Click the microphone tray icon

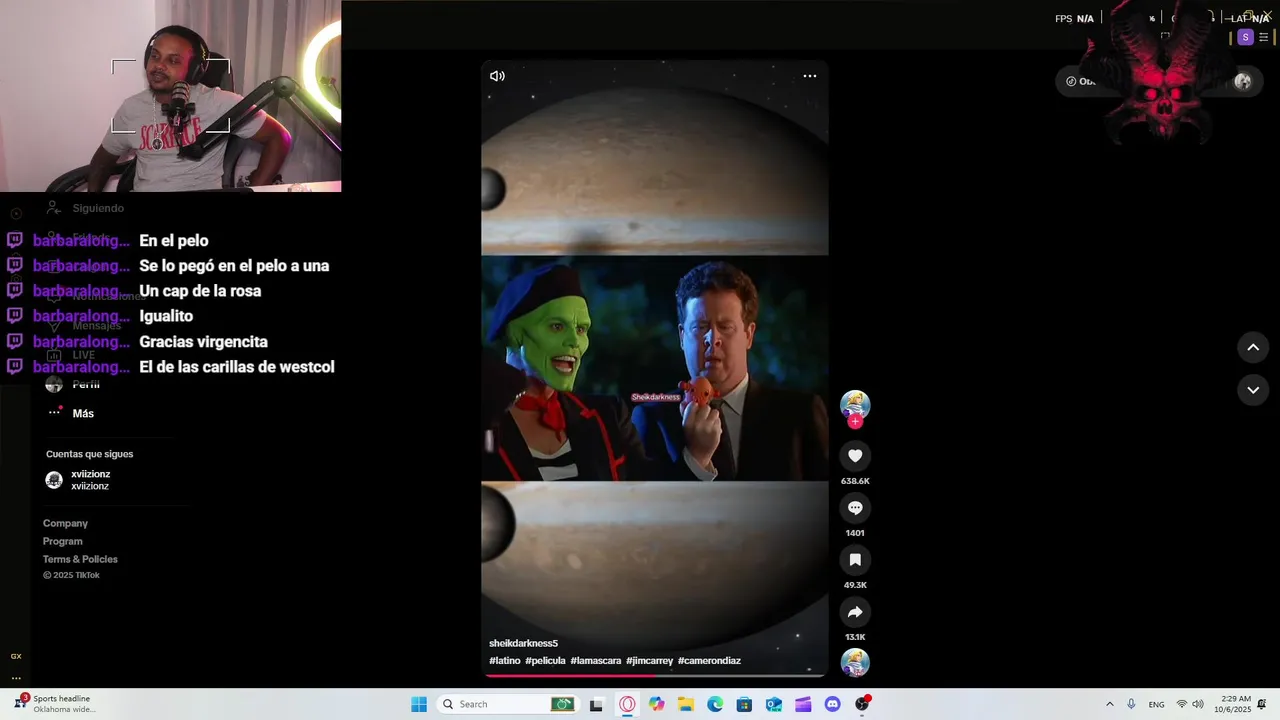coord(1131,704)
